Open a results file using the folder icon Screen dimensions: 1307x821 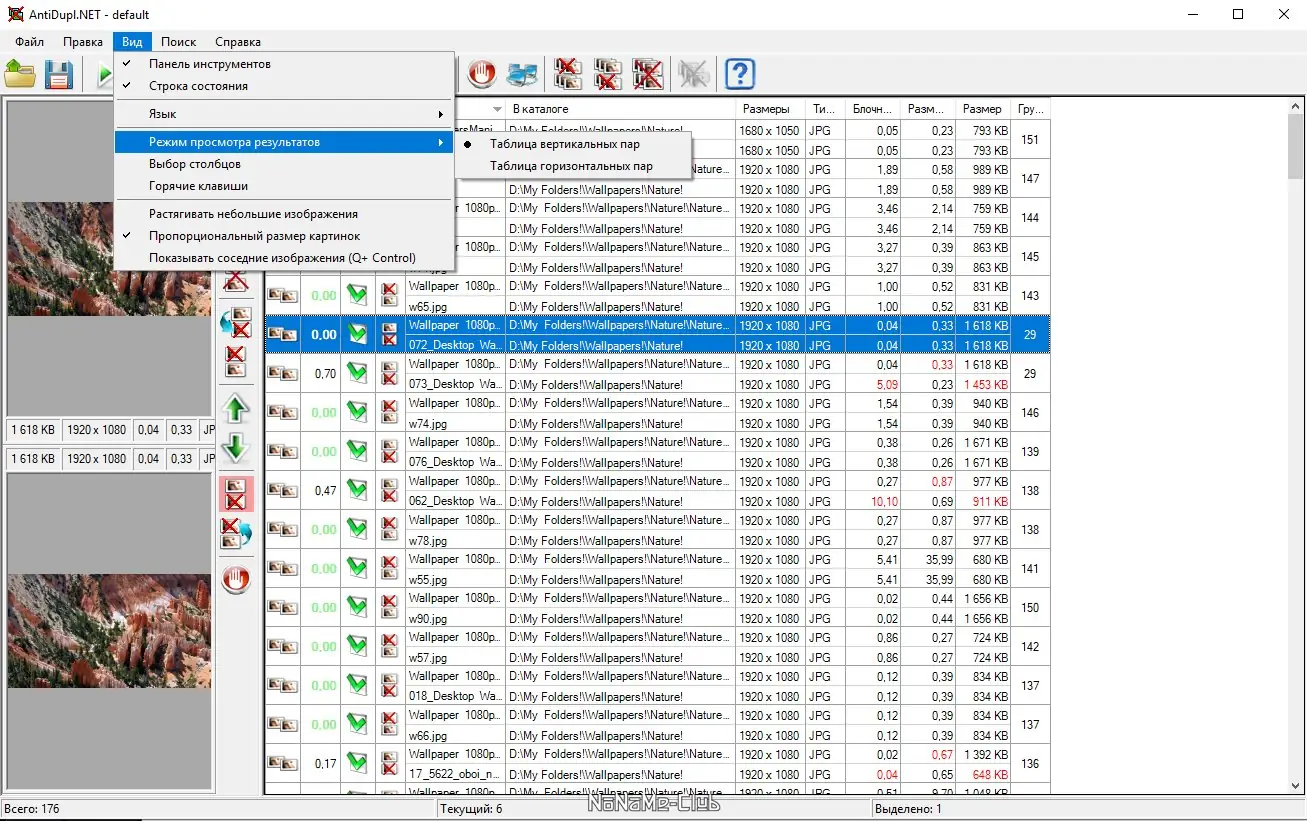20,74
